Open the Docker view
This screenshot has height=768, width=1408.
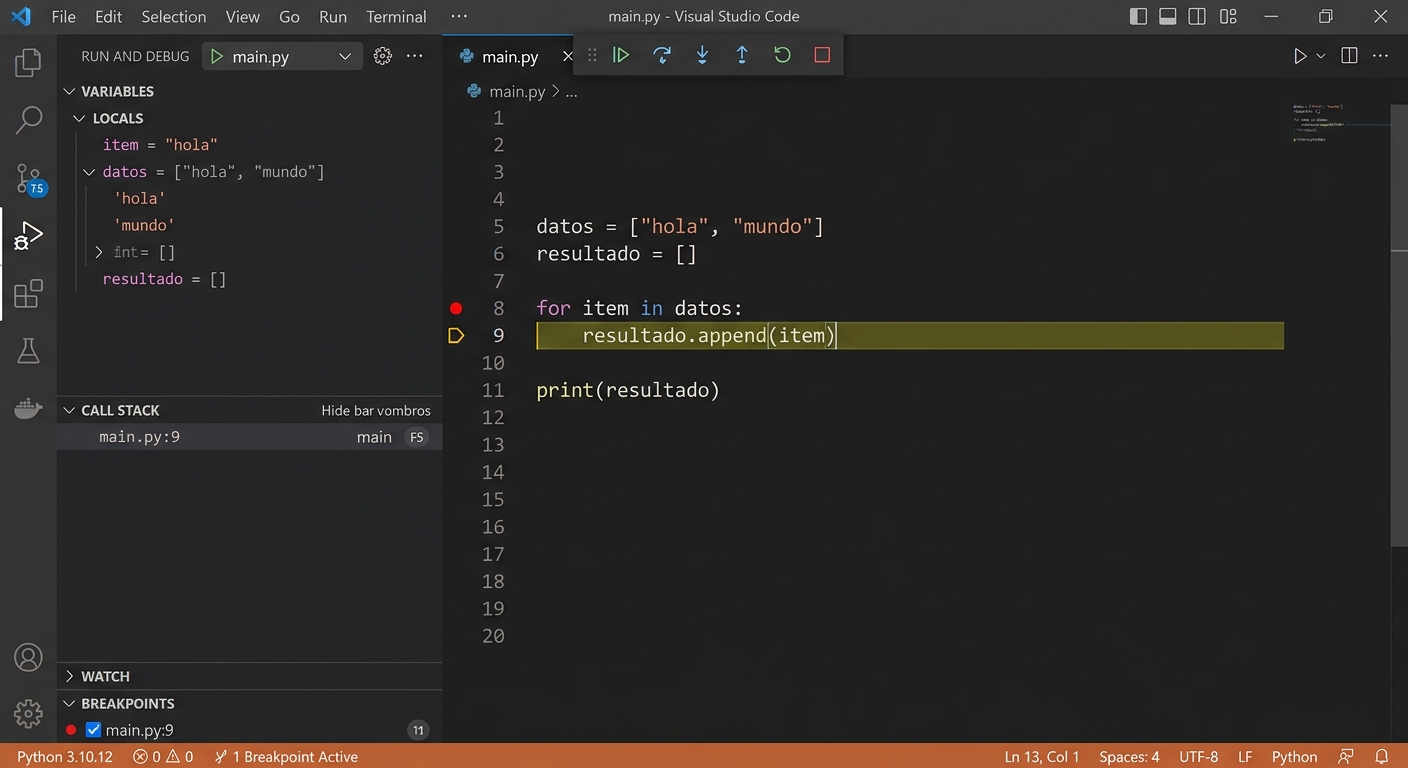pyautogui.click(x=28, y=408)
